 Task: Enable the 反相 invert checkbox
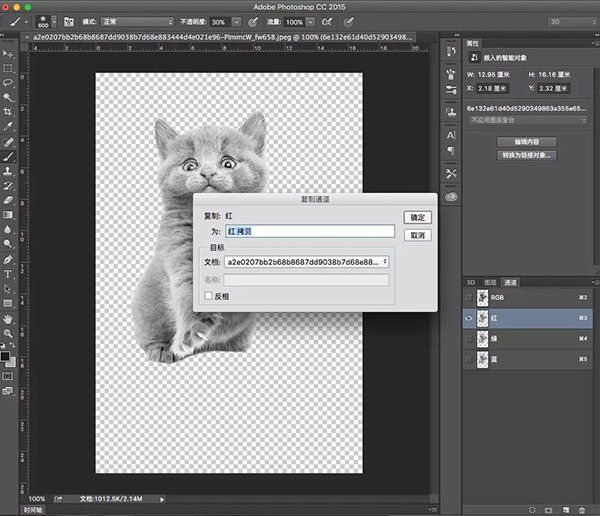(208, 296)
